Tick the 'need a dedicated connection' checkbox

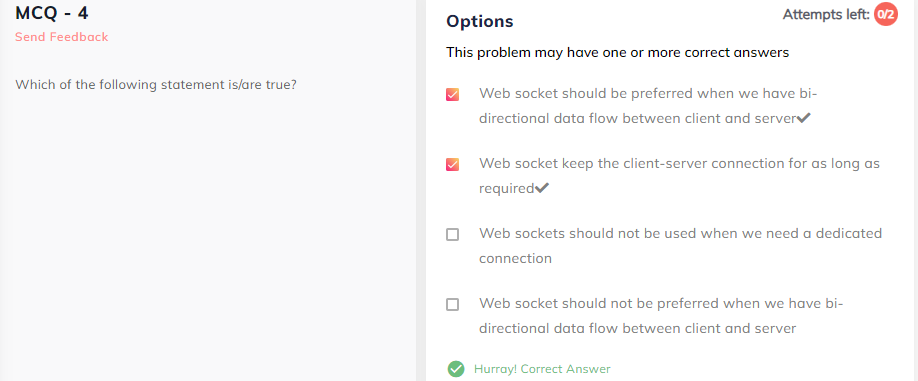click(452, 235)
